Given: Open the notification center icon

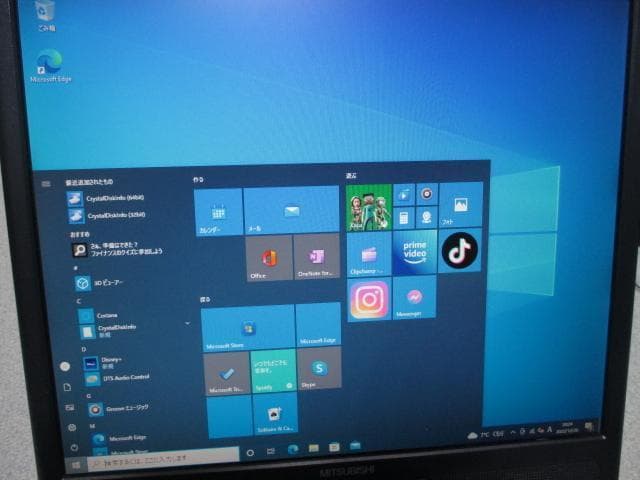Looking at the screenshot, I should click(589, 426).
